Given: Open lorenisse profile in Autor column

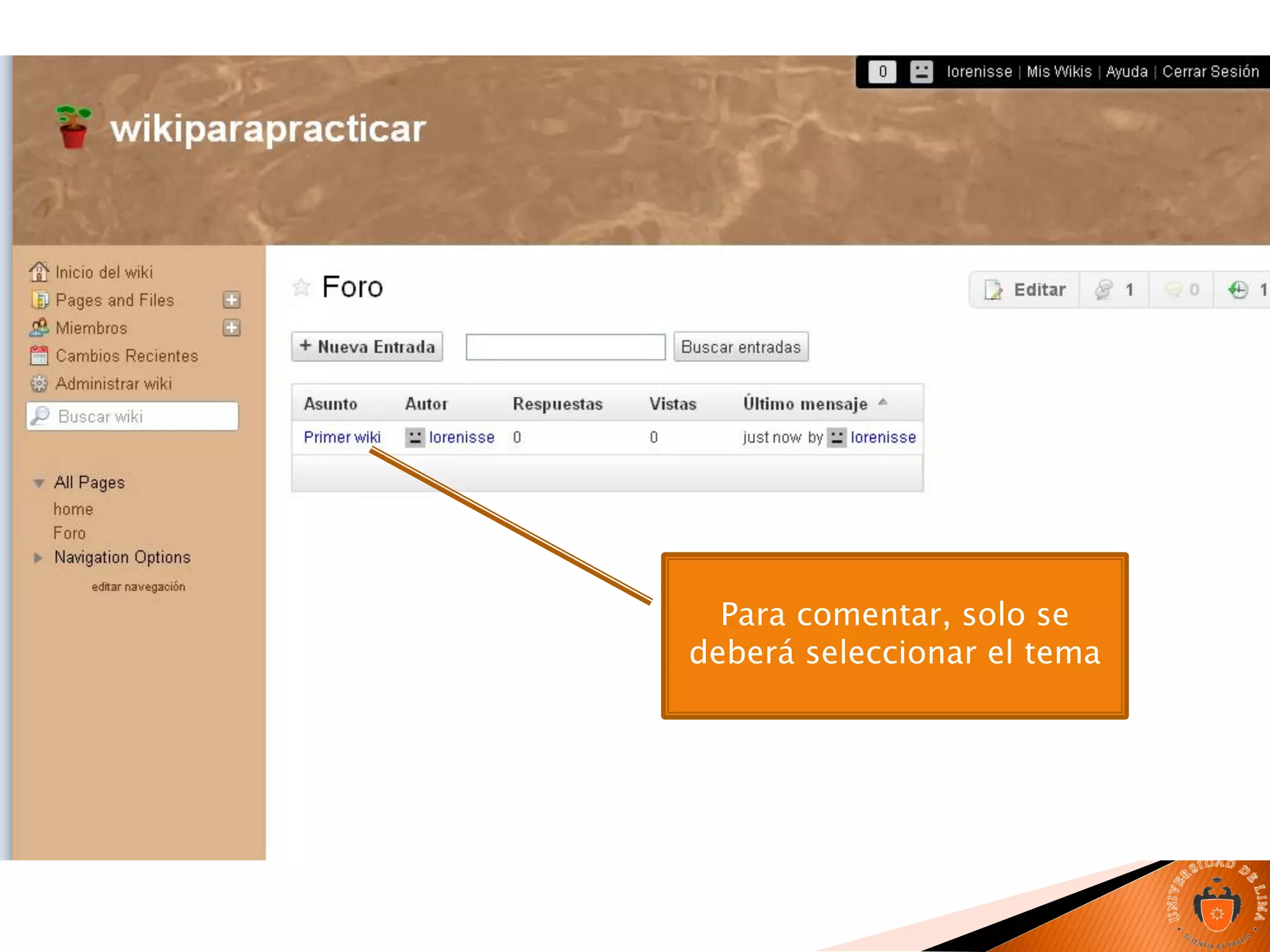Looking at the screenshot, I should [461, 438].
